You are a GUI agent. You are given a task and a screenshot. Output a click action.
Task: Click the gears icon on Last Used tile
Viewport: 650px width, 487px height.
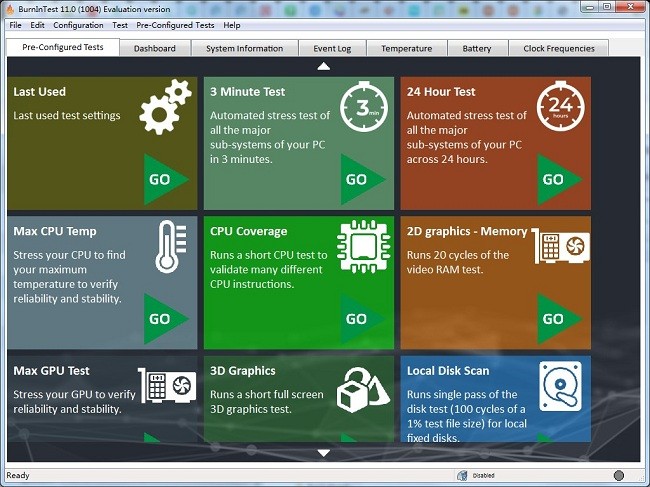tap(165, 106)
